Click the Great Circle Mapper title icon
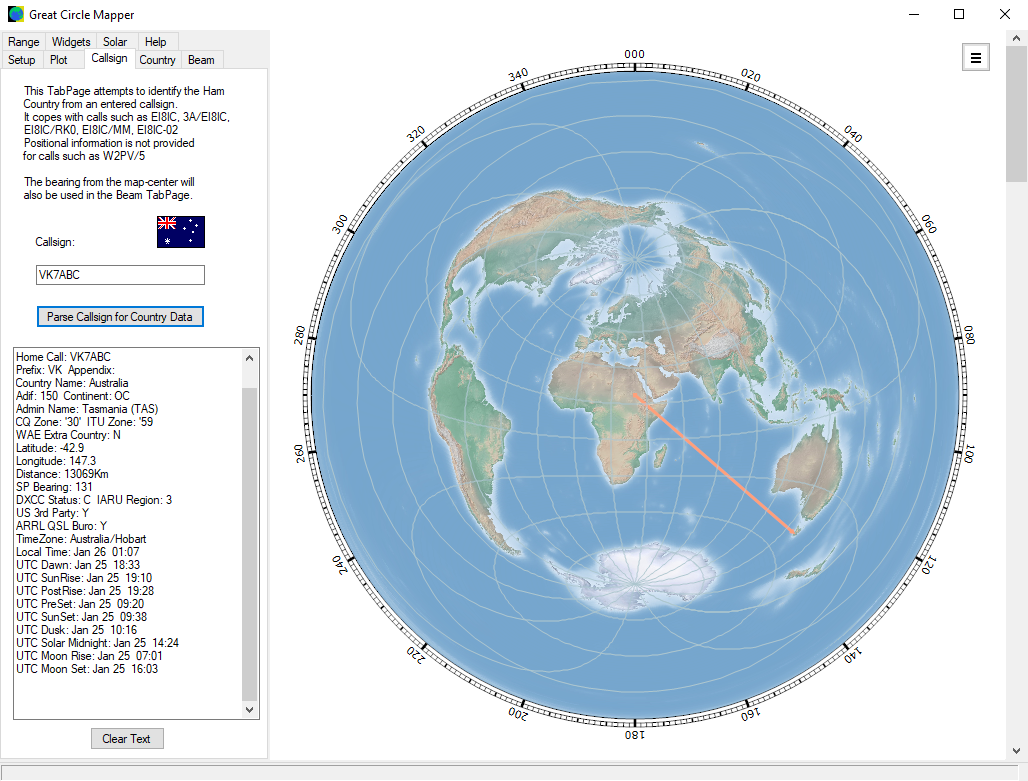Viewport: 1028px width, 781px height. [x=16, y=14]
